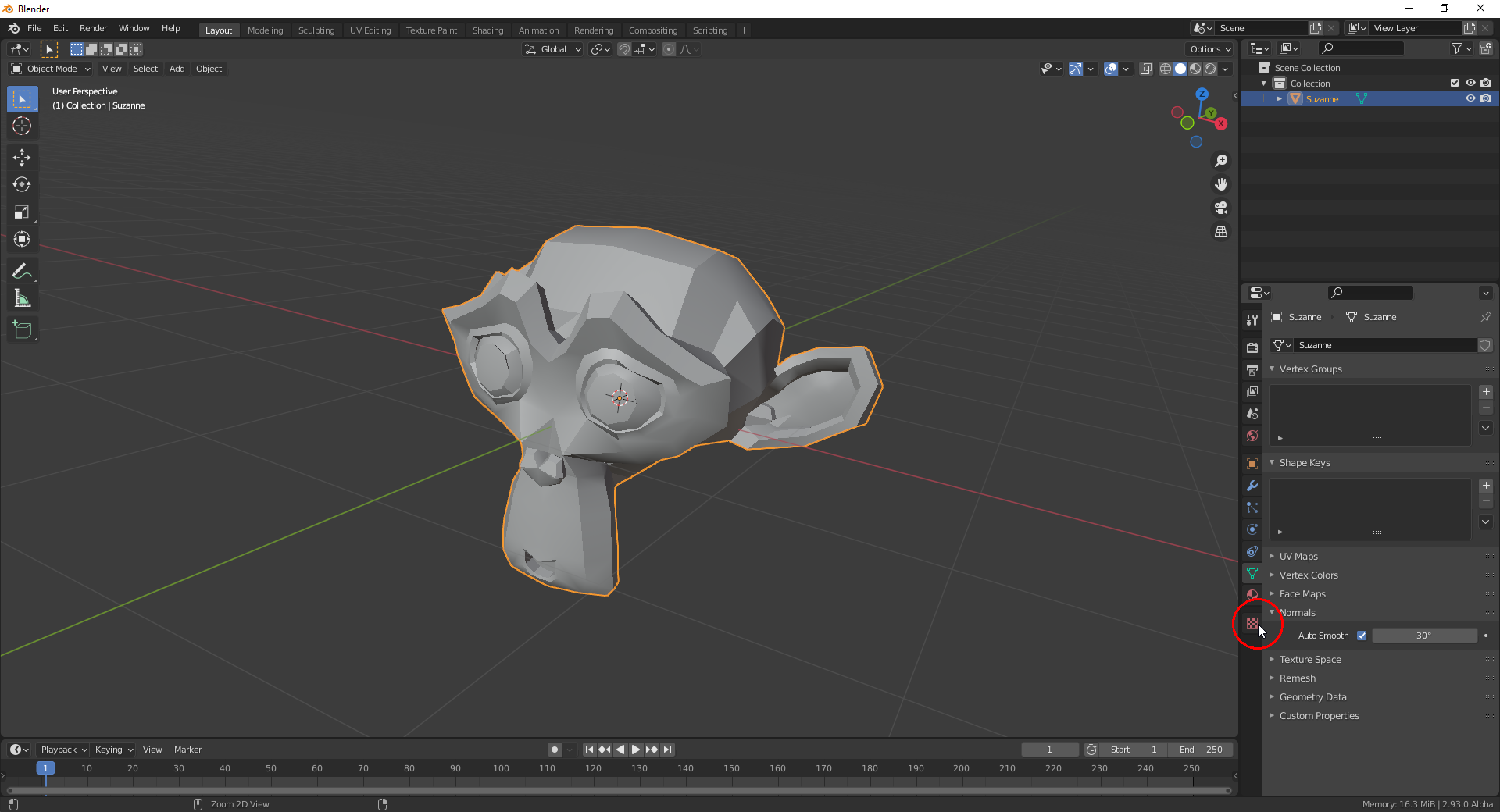This screenshot has width=1500, height=812.
Task: Open the viewport Add menu
Action: (x=177, y=69)
